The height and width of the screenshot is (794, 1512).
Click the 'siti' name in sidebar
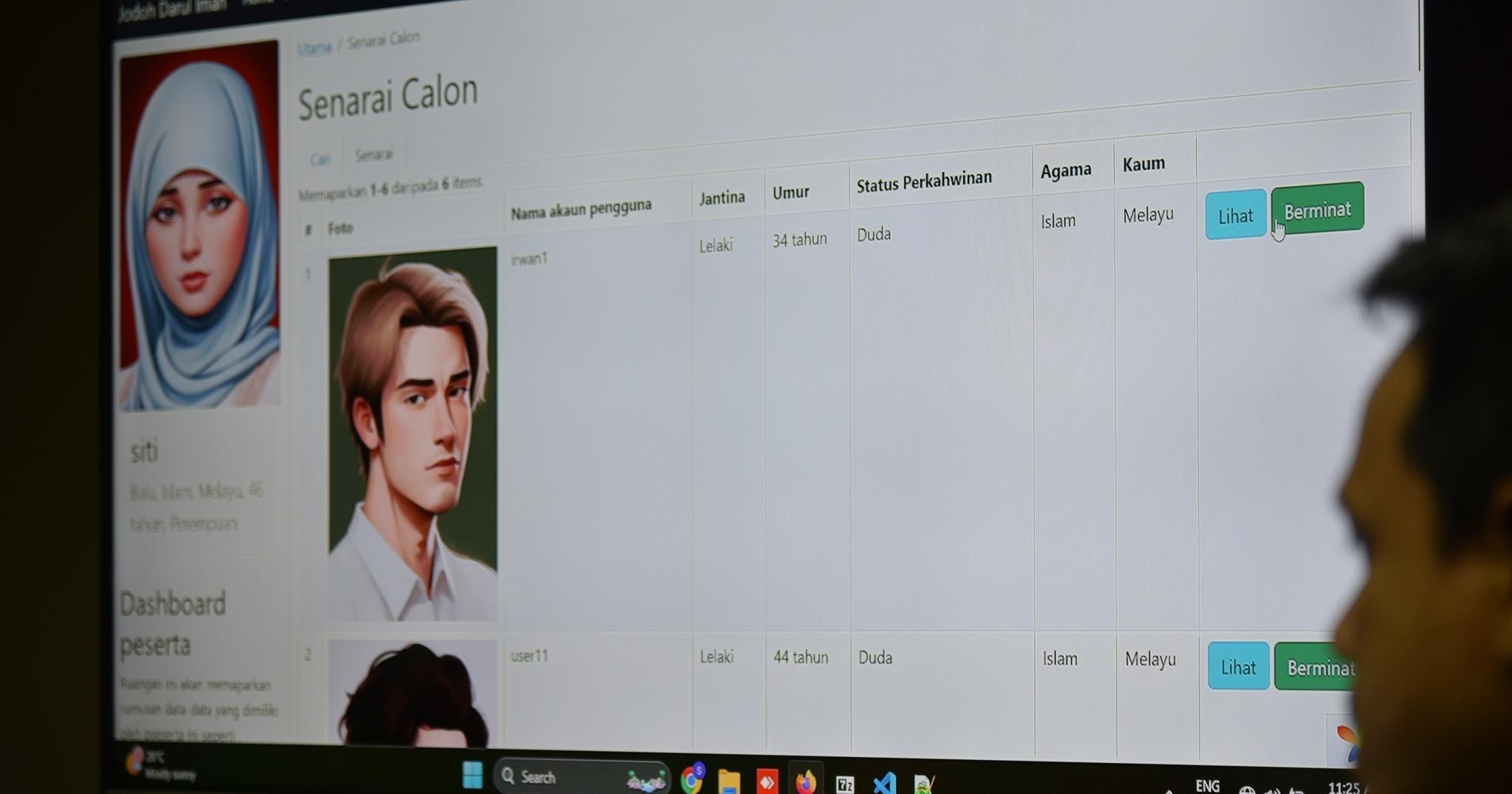[x=144, y=451]
